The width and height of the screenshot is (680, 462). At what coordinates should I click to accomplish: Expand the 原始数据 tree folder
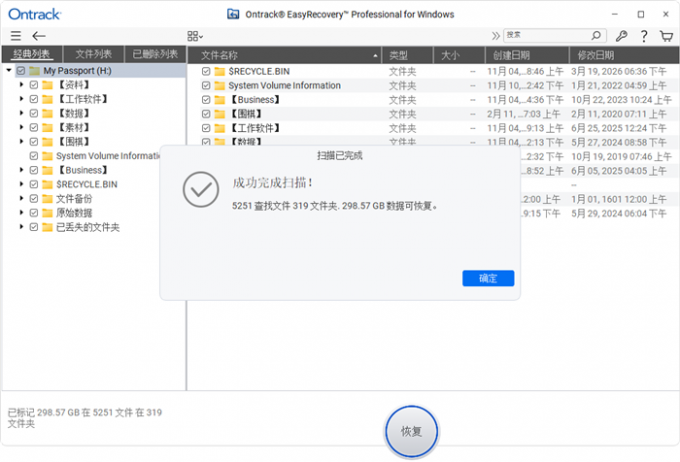[21, 213]
